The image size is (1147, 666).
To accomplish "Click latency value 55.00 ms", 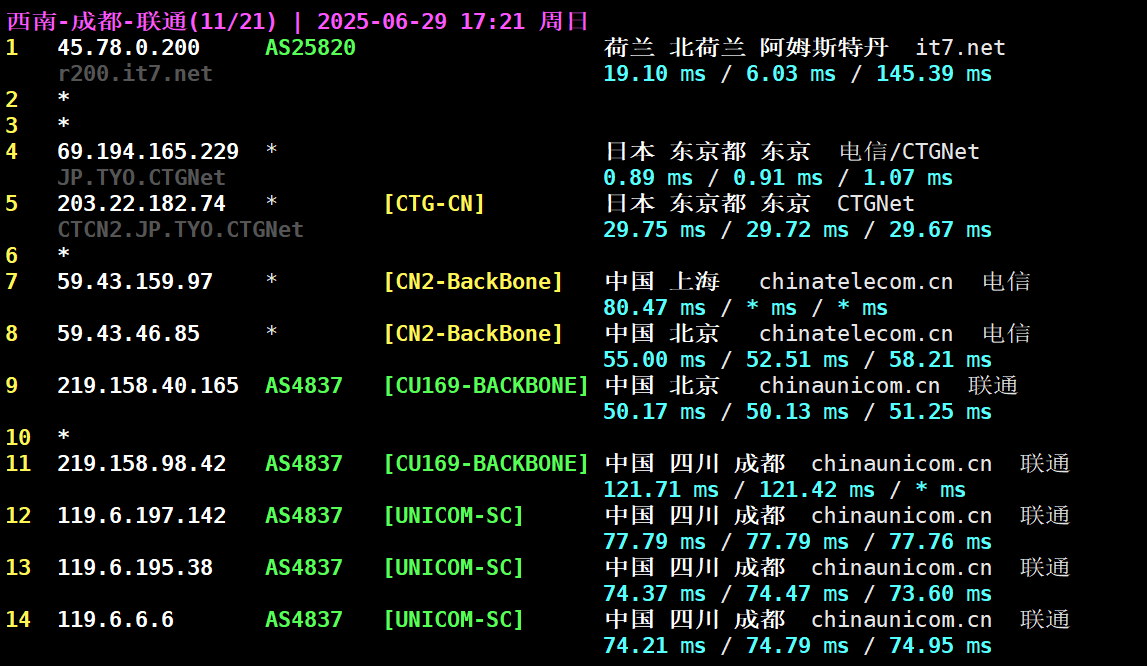I will pyautogui.click(x=655, y=359).
